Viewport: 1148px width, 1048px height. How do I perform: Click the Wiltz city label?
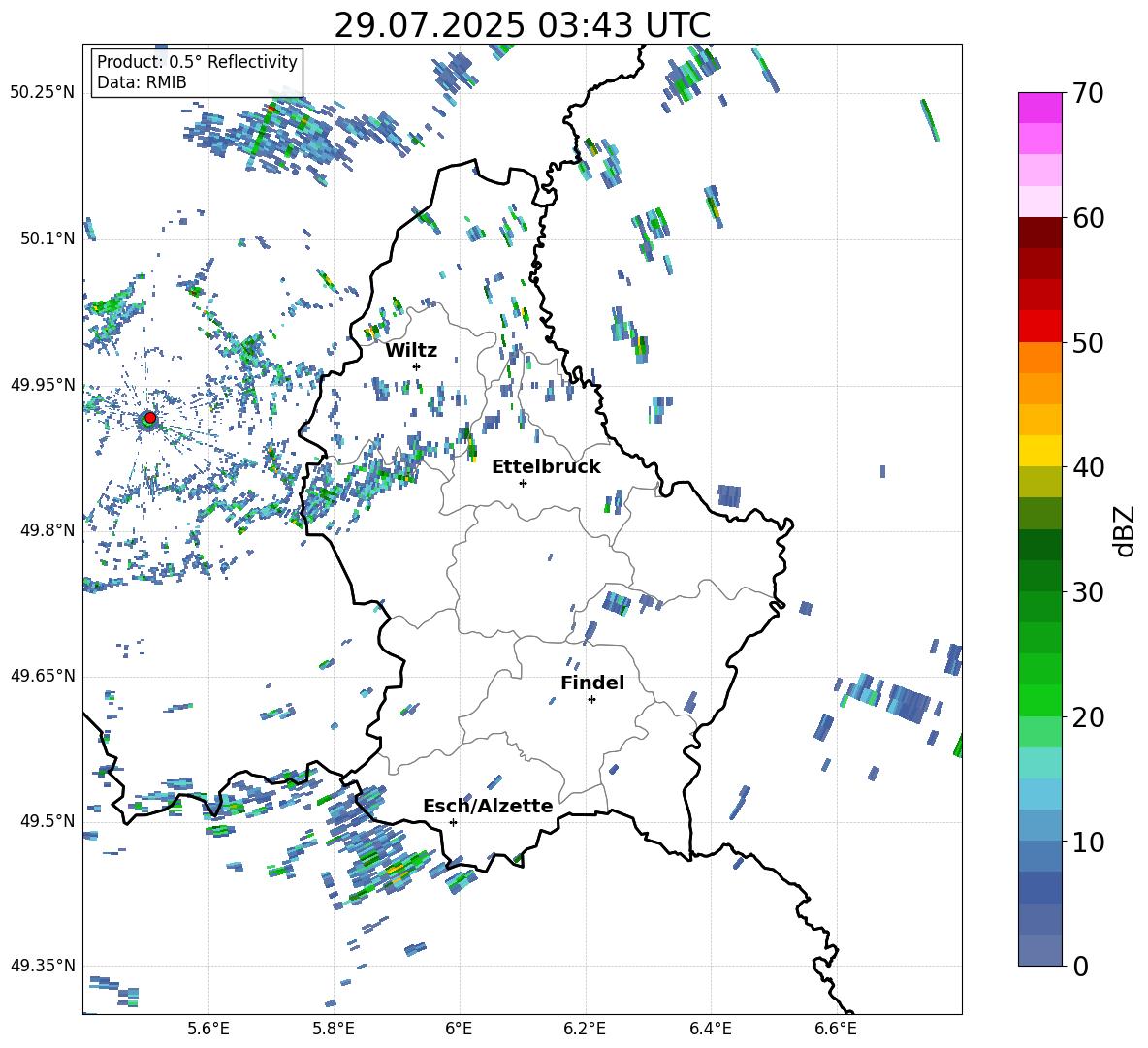point(411,351)
